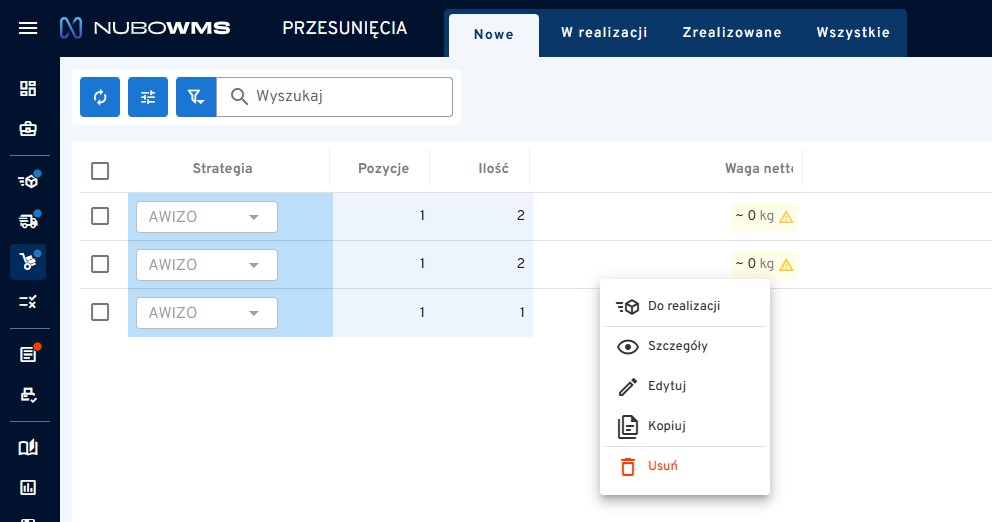Viewport: 992px width, 522px height.
Task: Open the hamburger navigation menu
Action: pyautogui.click(x=28, y=28)
